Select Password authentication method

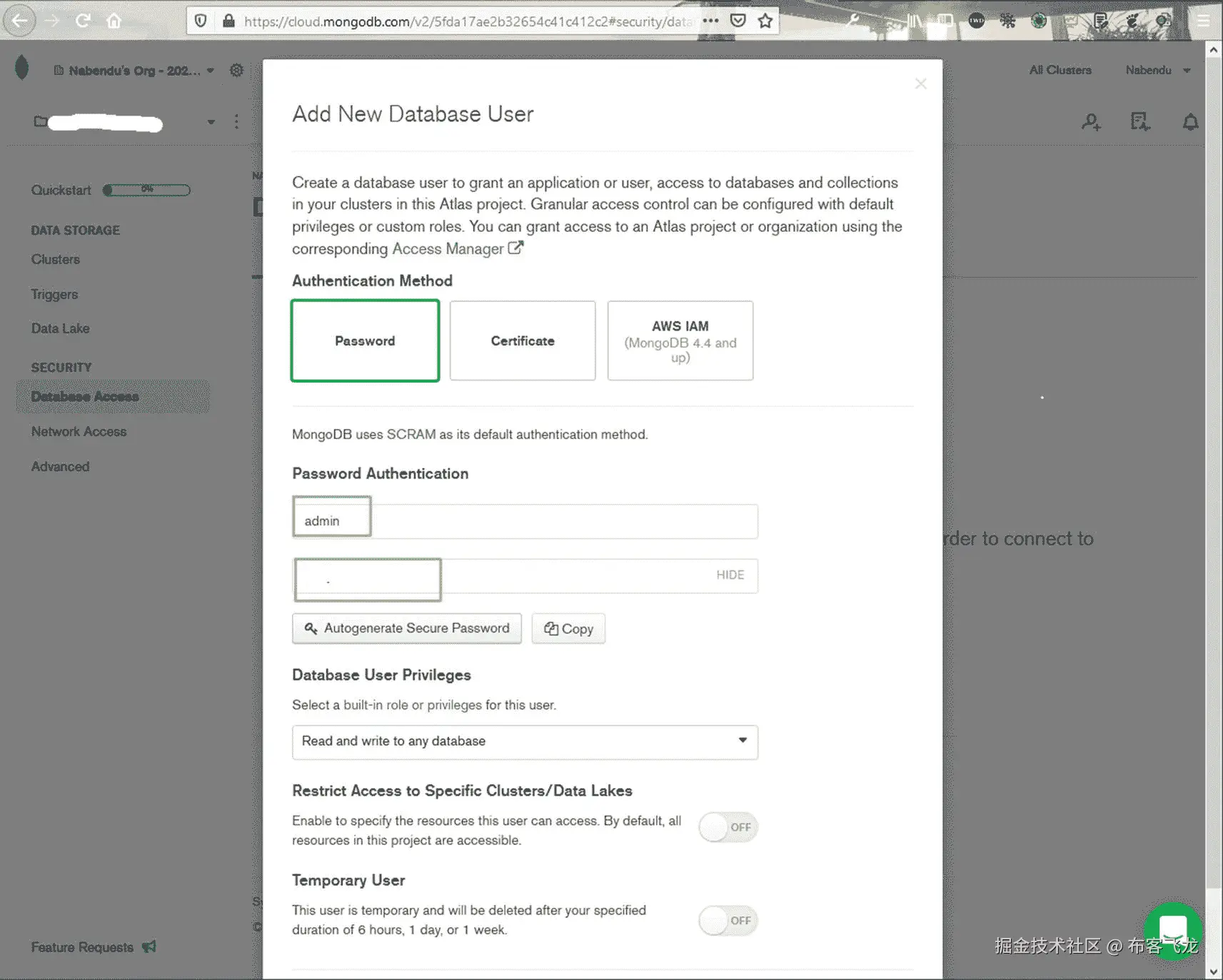[x=365, y=340]
